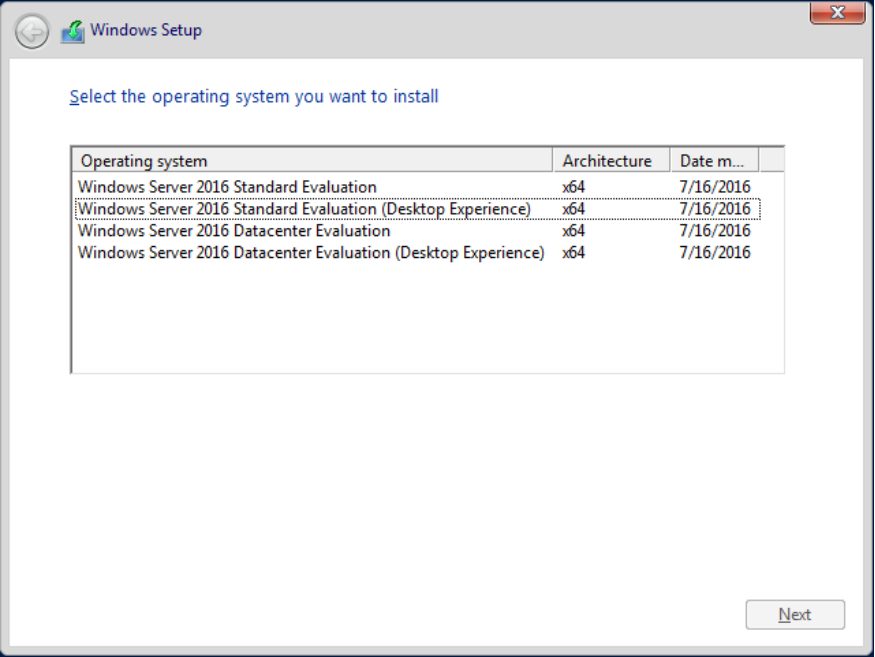Click 7/16/2016 date in Datacenter Evaluation row
This screenshot has width=875, height=657.
tap(714, 231)
